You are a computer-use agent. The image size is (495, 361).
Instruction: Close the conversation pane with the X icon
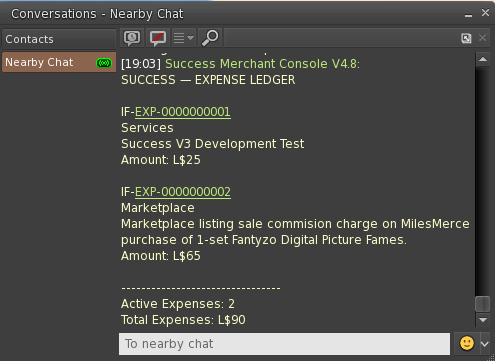pos(482,38)
